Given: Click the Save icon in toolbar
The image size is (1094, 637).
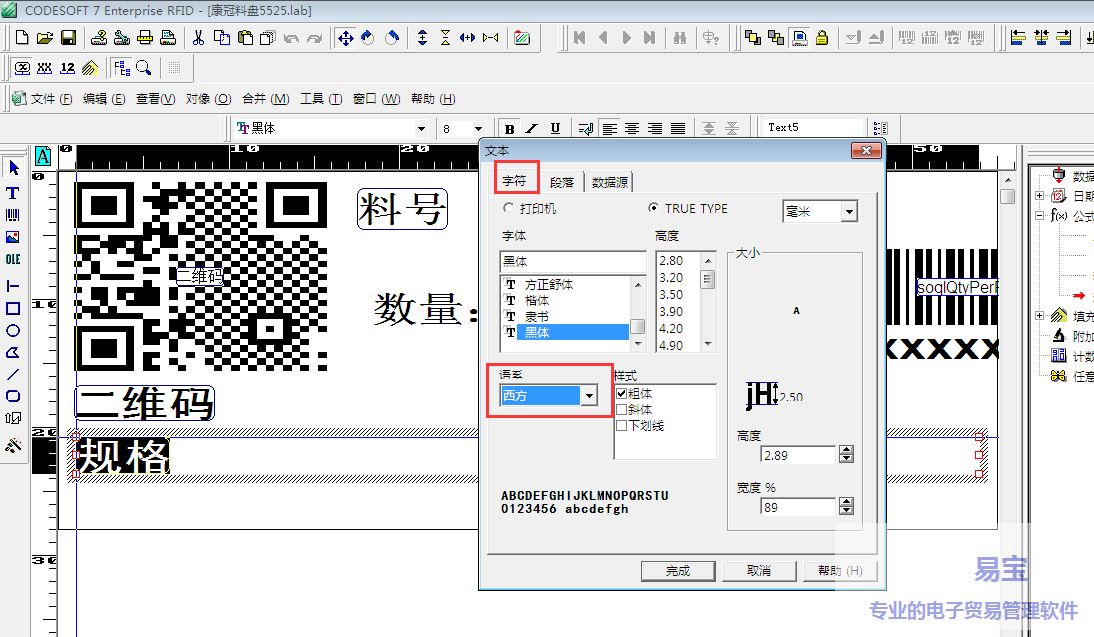Looking at the screenshot, I should [x=68, y=38].
